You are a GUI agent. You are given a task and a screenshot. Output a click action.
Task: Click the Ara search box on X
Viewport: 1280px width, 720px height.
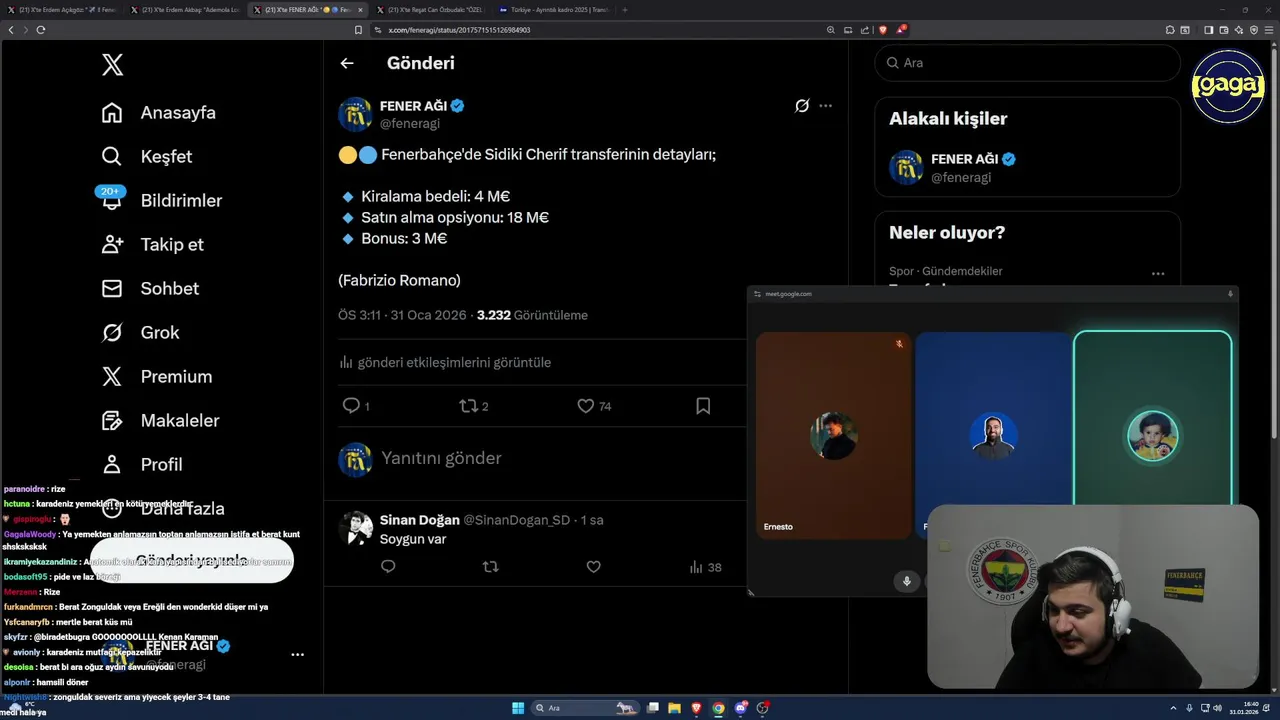click(1027, 63)
